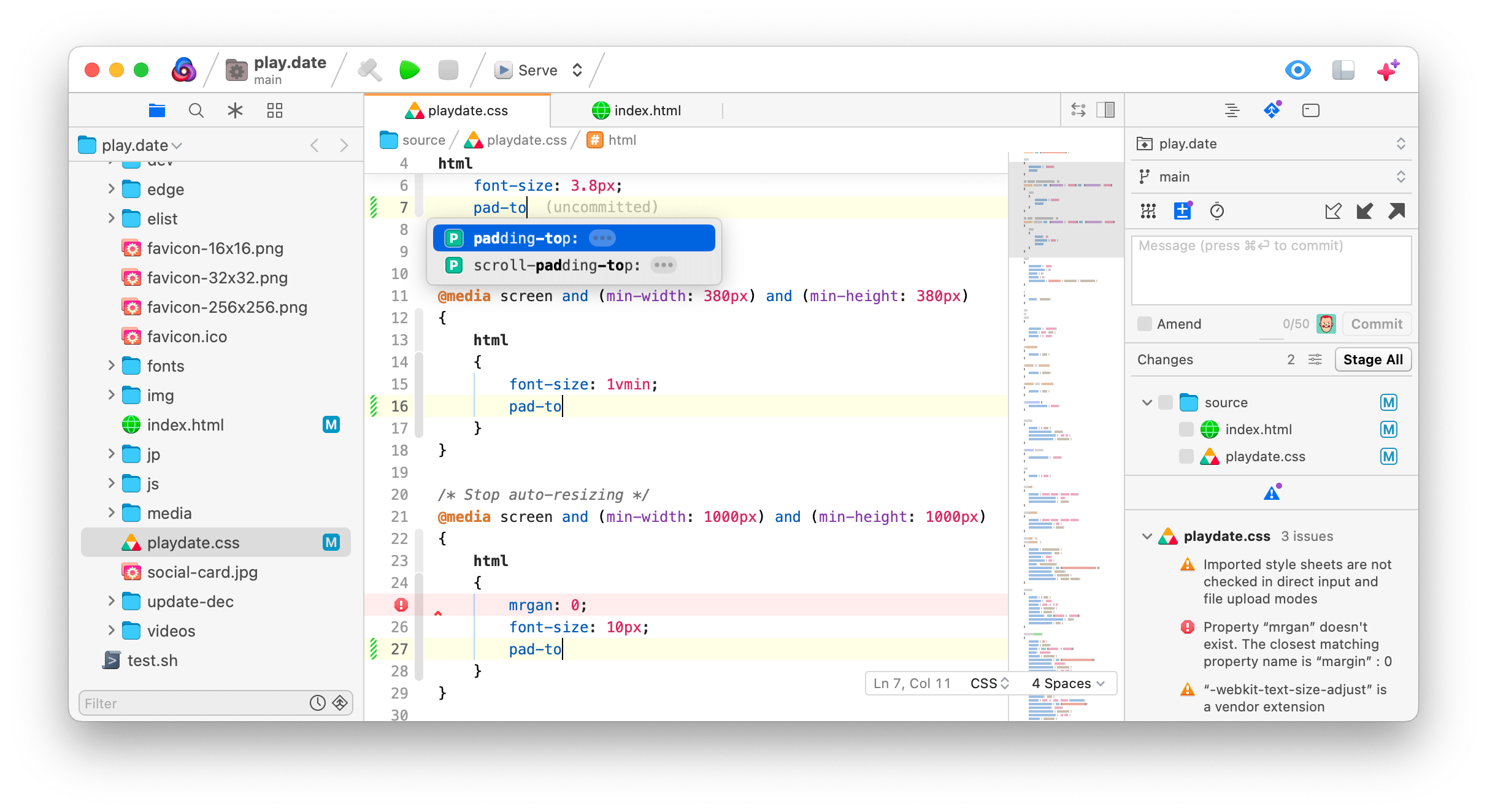The image size is (1487, 812).
Task: Click the message input field to type commit
Action: pos(1270,270)
